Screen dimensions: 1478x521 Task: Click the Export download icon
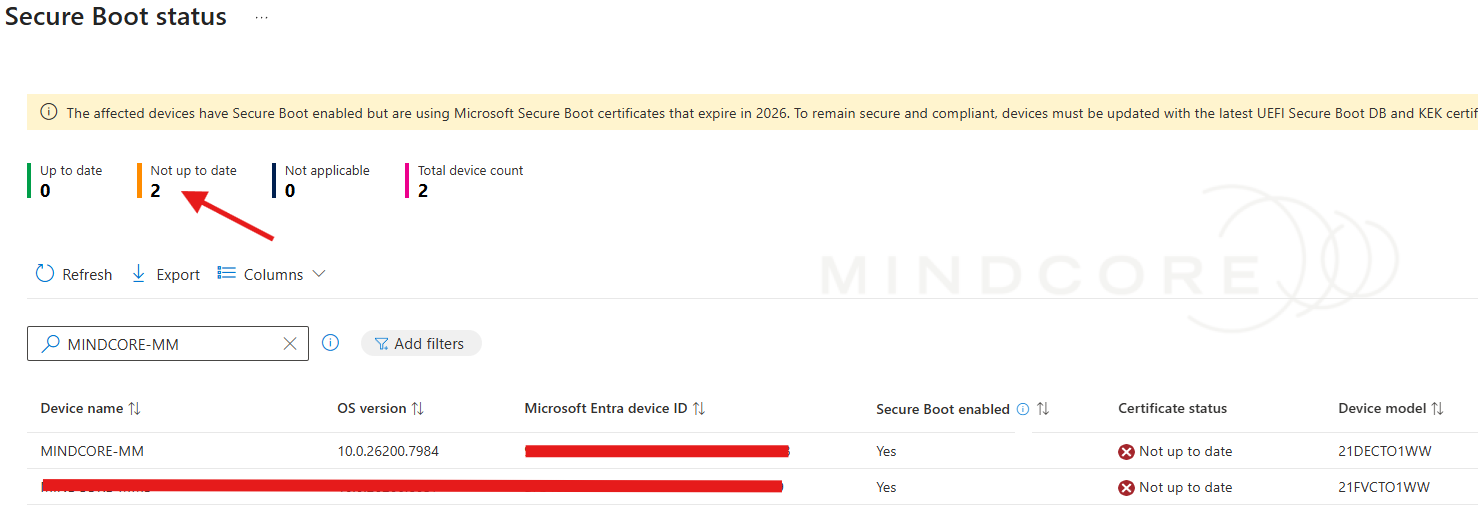pyautogui.click(x=139, y=274)
